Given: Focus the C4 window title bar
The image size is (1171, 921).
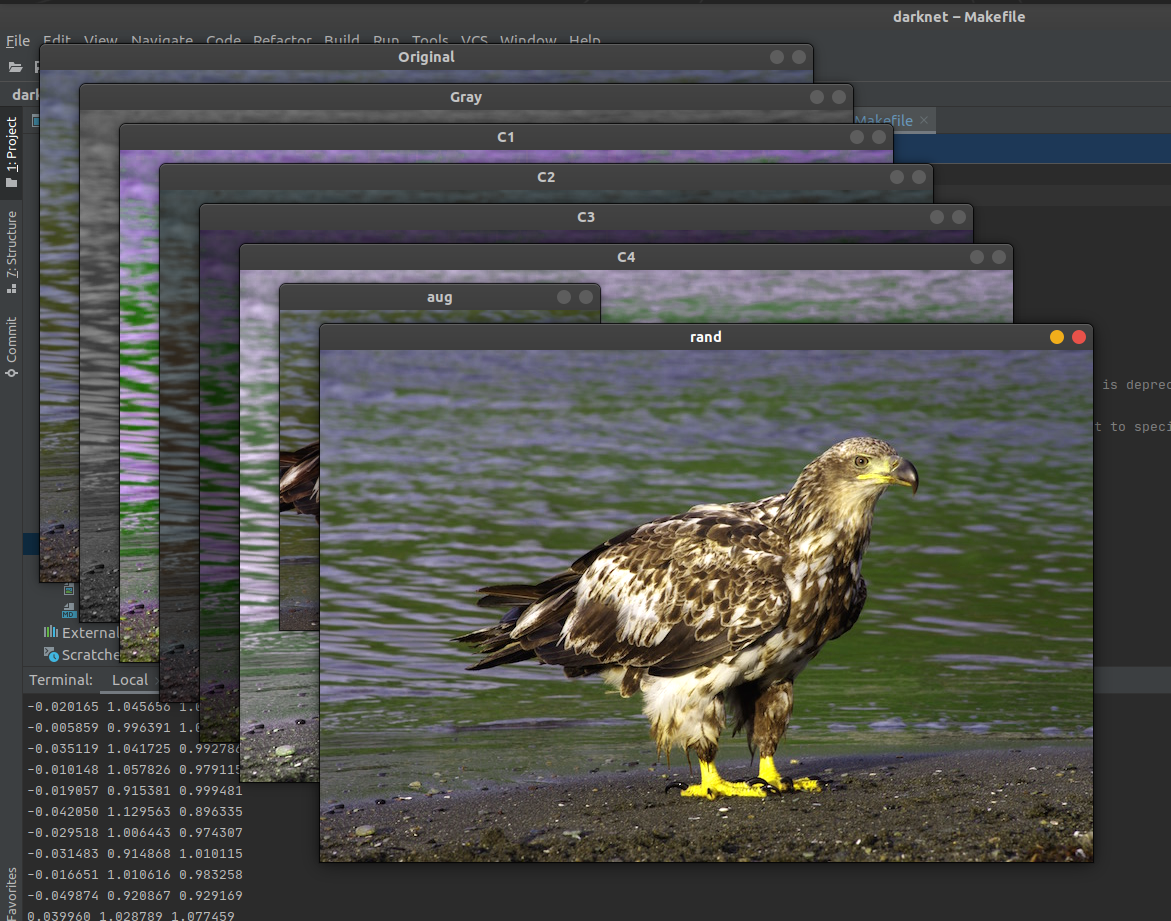Looking at the screenshot, I should click(626, 257).
